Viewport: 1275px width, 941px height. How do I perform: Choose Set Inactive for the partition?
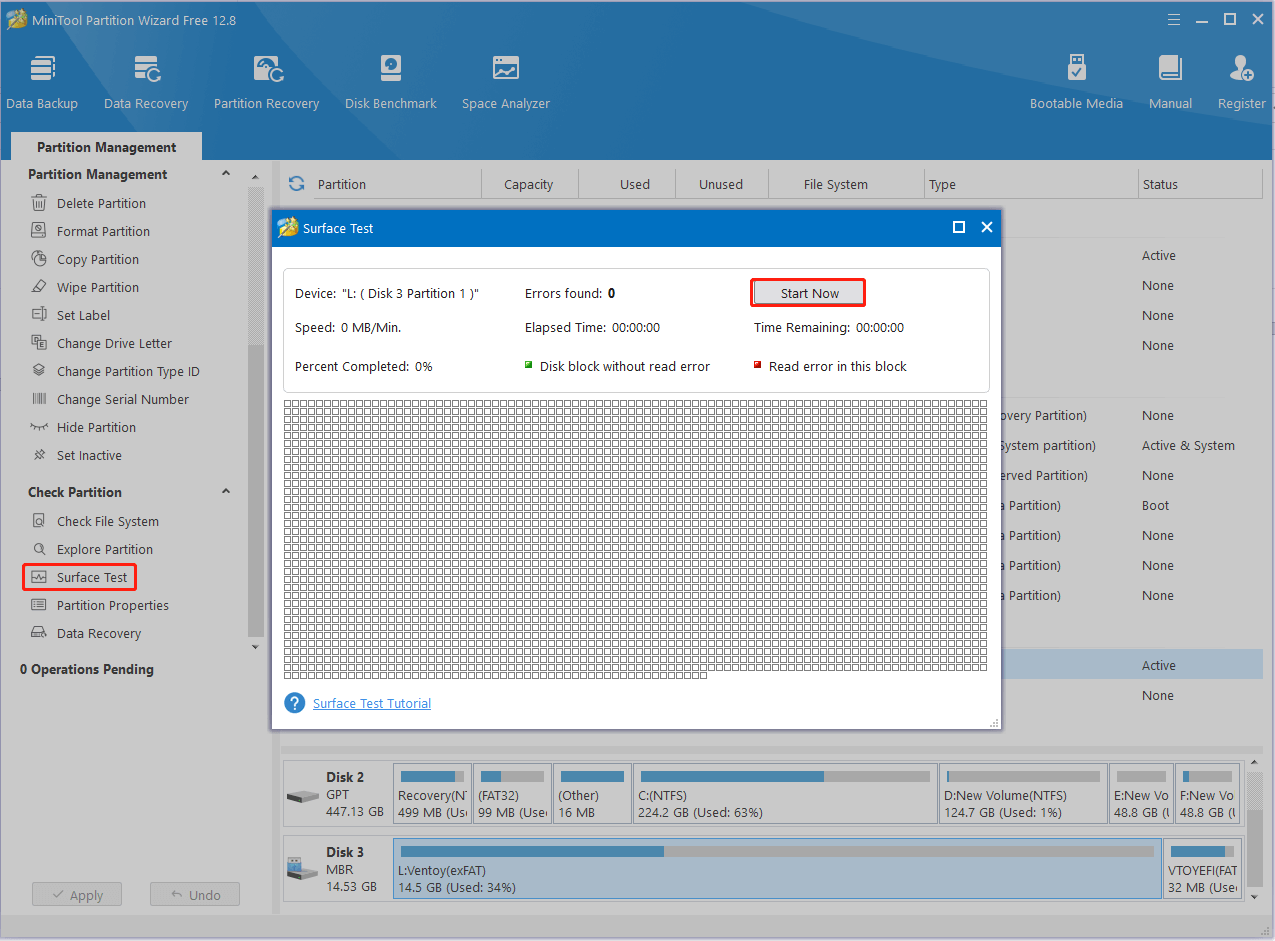88,455
